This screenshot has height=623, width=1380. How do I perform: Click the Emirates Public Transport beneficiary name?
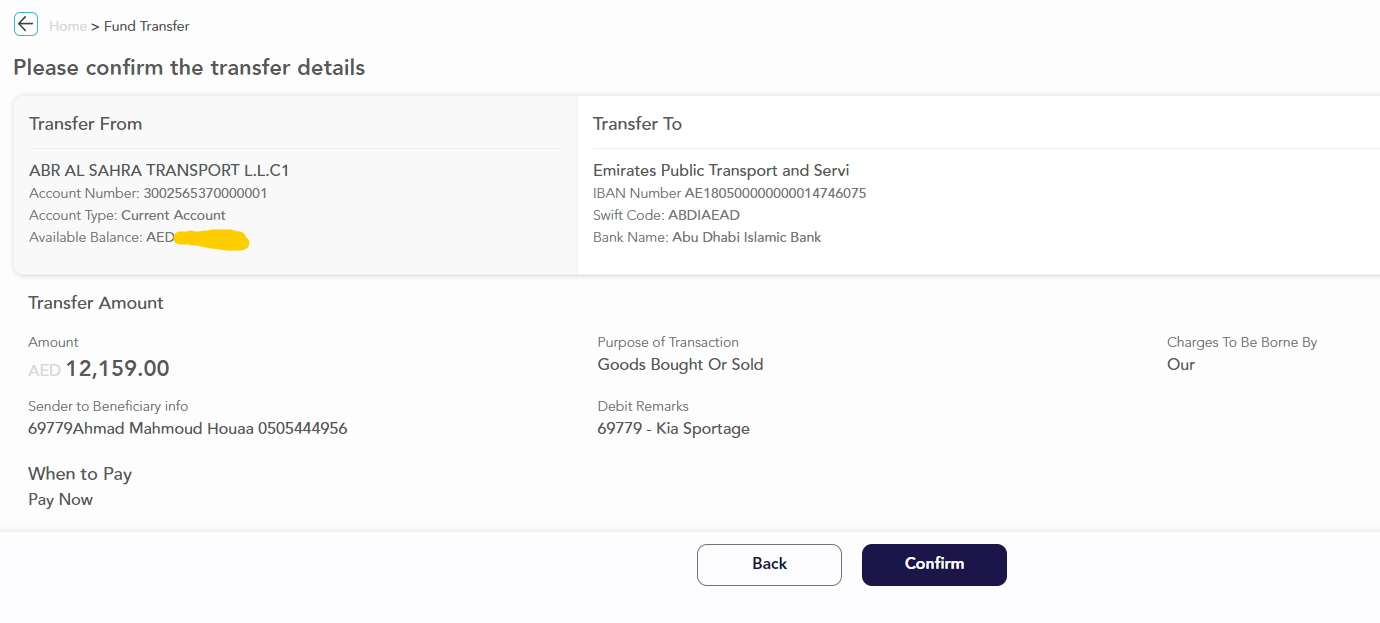pyautogui.click(x=721, y=171)
